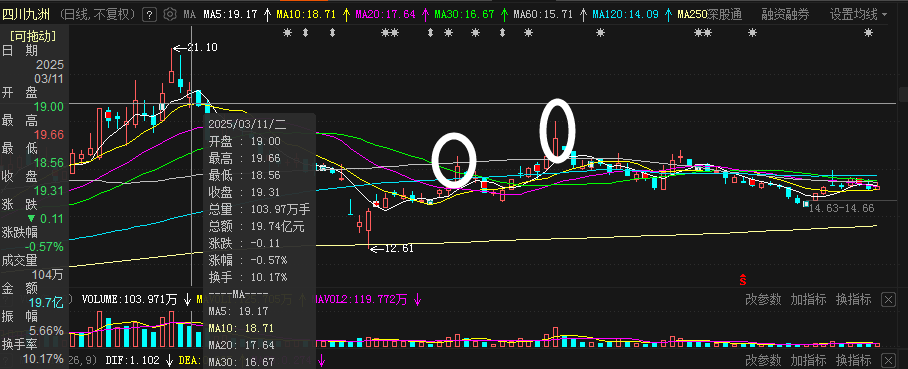Viewport: 908px width, 369px height.
Task: Close the MACD indicator panel with X
Action: coord(888,359)
